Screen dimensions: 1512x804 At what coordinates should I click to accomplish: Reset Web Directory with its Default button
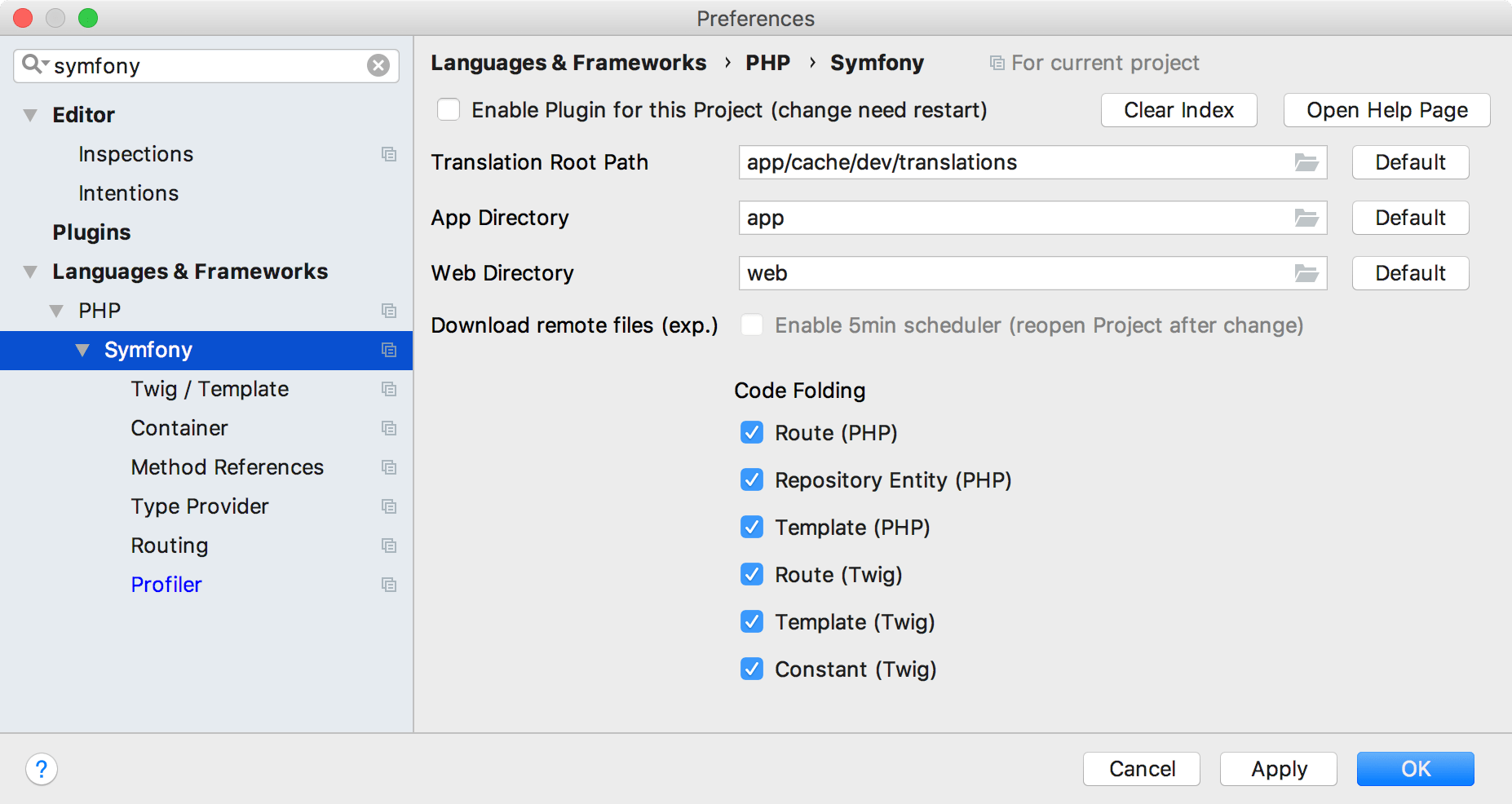pos(1410,273)
